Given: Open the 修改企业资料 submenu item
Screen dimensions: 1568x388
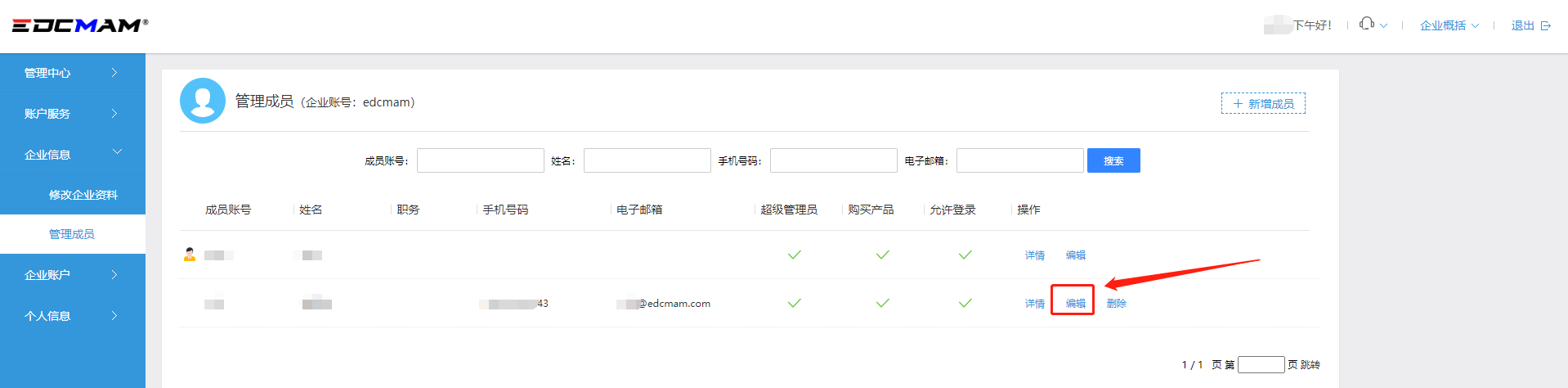Looking at the screenshot, I should [83, 195].
